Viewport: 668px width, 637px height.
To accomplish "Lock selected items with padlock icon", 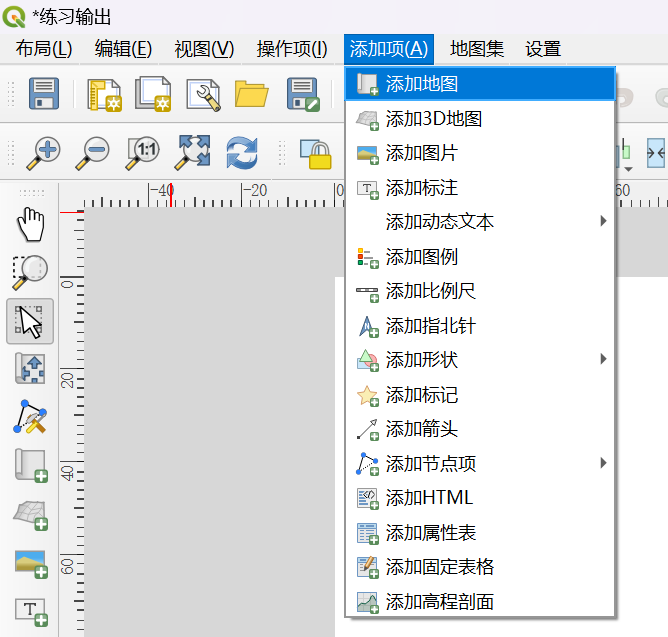I will tap(316, 154).
